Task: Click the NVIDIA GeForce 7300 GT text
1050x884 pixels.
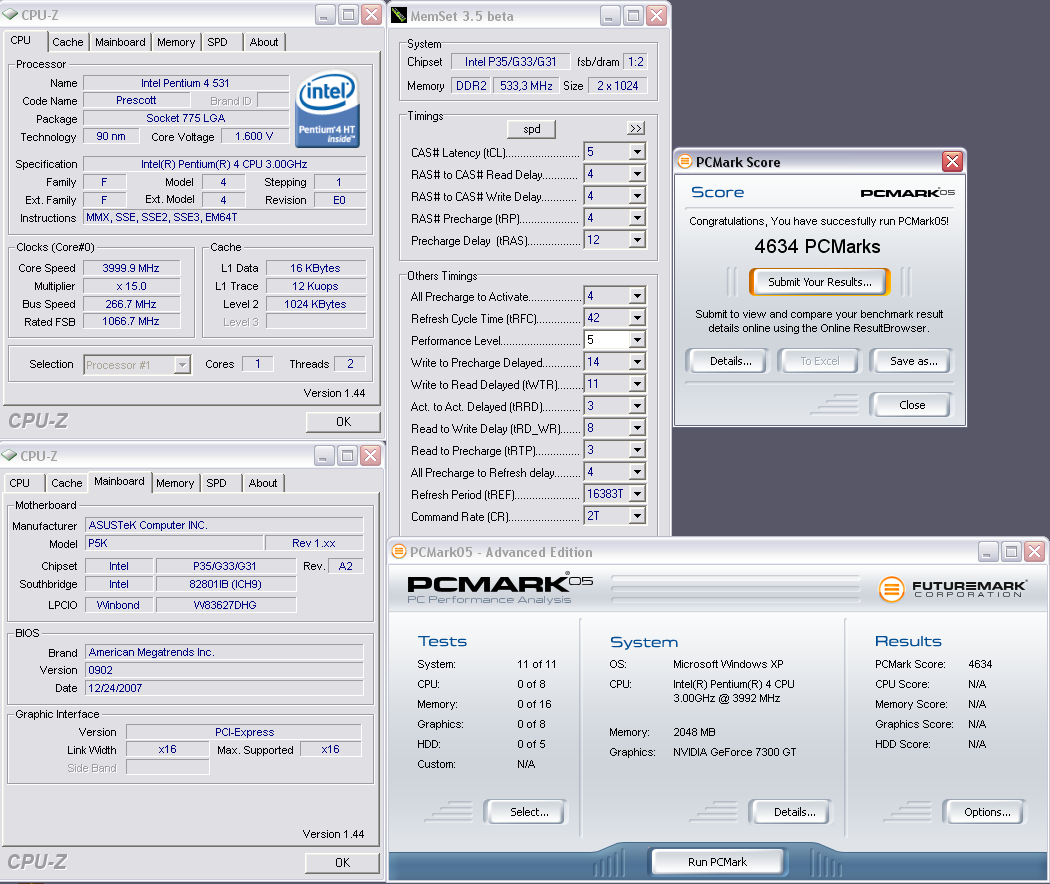Action: point(735,752)
